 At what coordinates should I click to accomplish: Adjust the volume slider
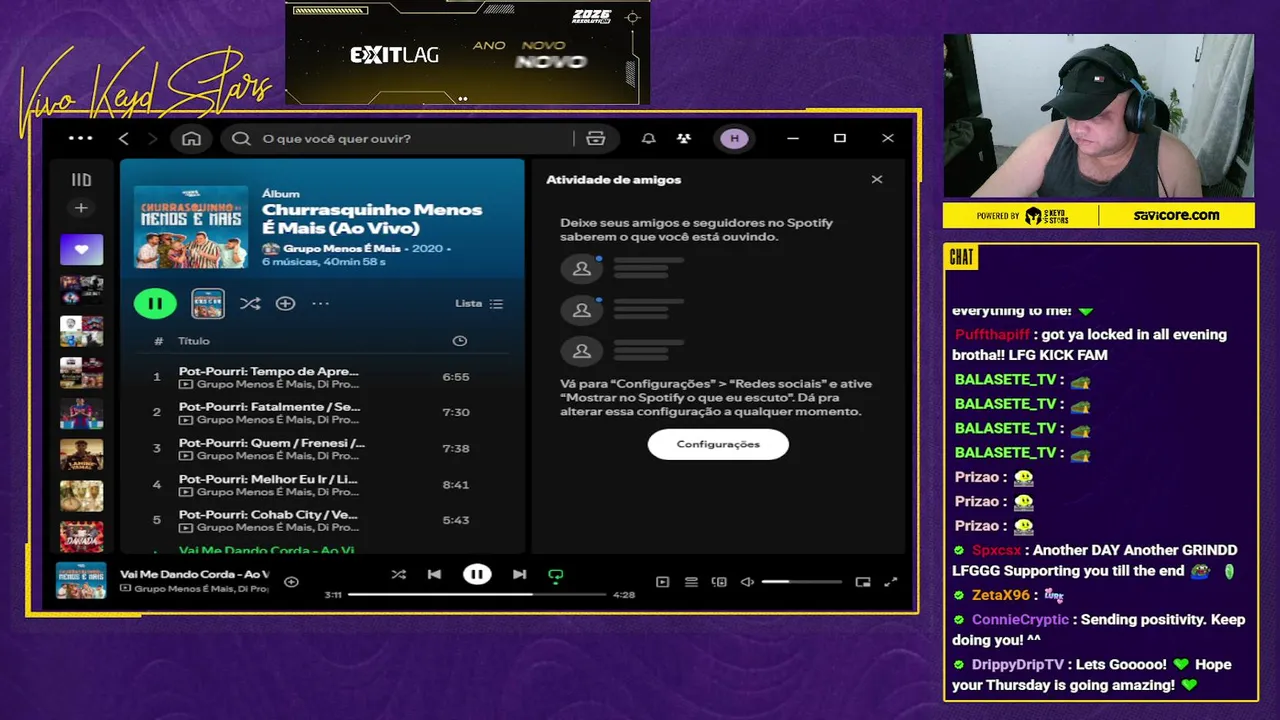(802, 582)
